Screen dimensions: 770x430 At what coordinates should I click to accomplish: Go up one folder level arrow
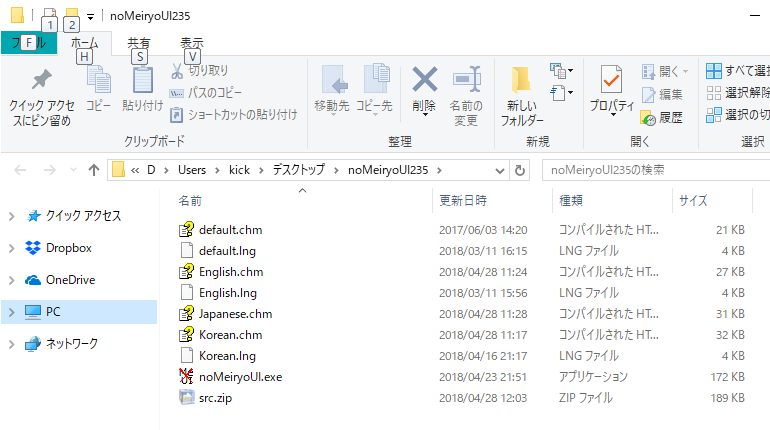tap(94, 170)
